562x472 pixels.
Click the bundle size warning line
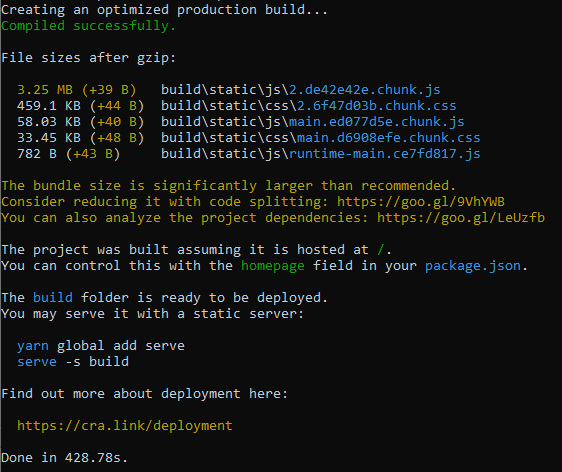[x=228, y=186]
